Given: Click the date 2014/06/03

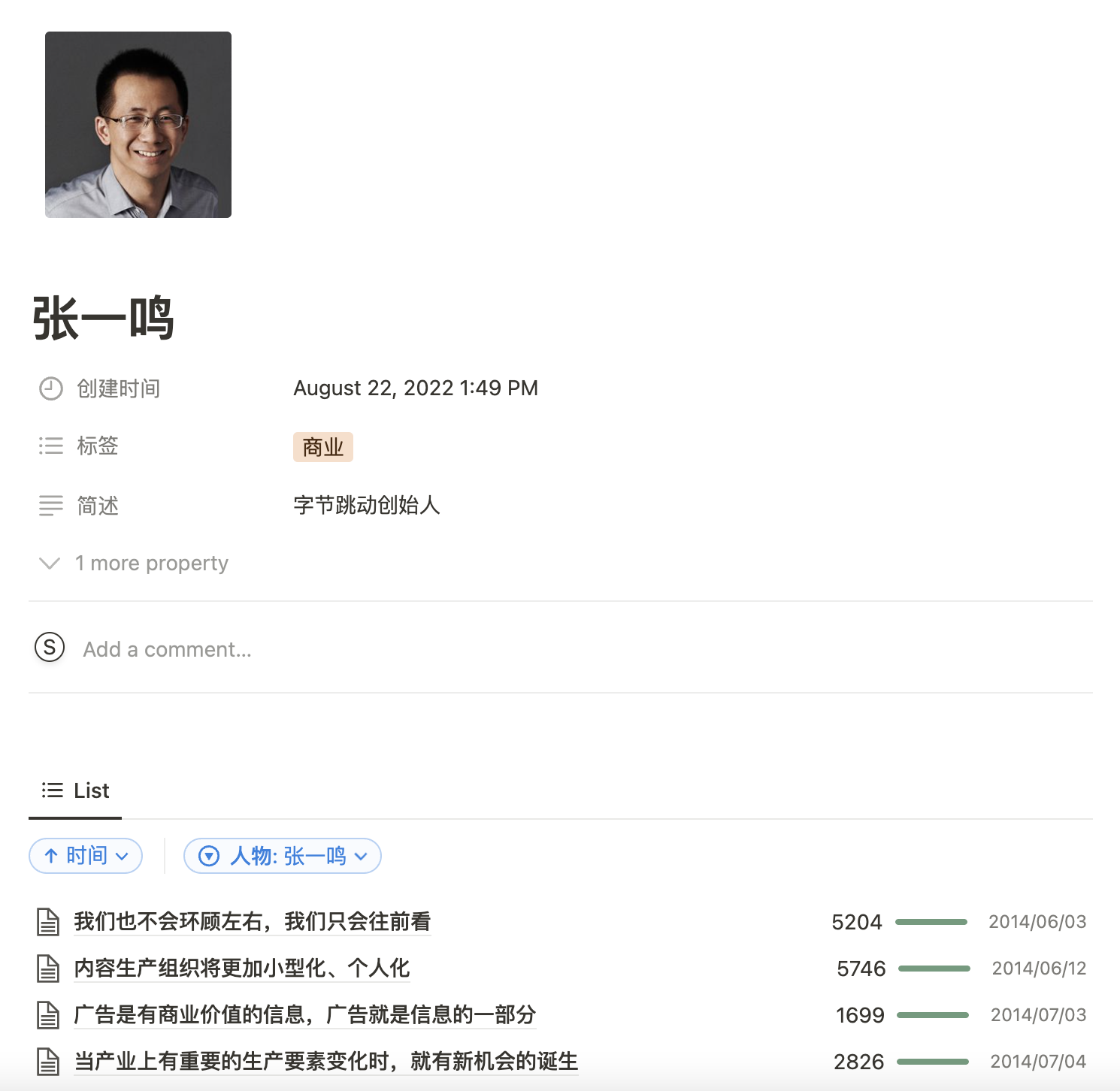Looking at the screenshot, I should 1037,922.
